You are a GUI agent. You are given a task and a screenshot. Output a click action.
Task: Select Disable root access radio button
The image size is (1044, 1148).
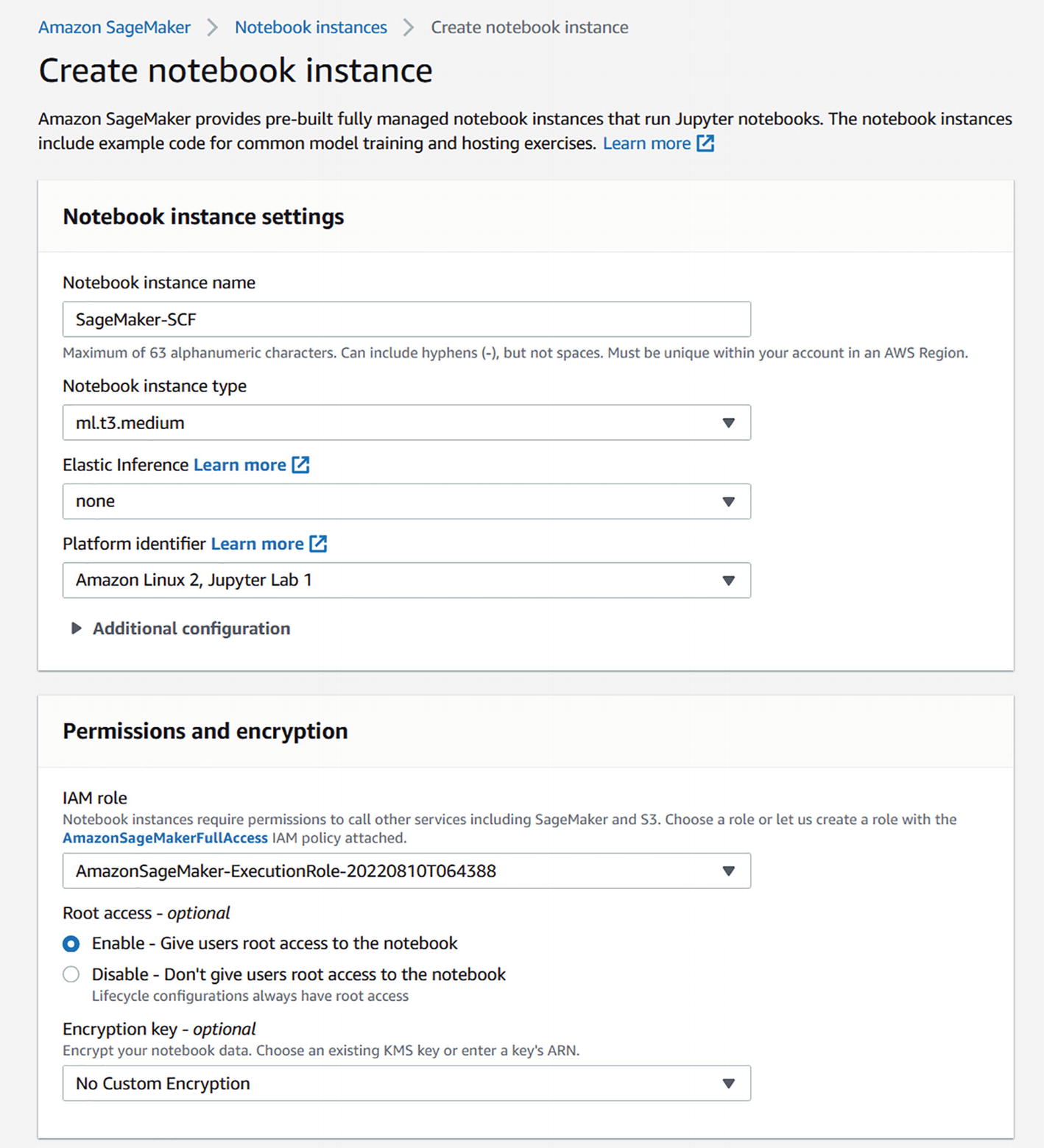click(x=71, y=974)
